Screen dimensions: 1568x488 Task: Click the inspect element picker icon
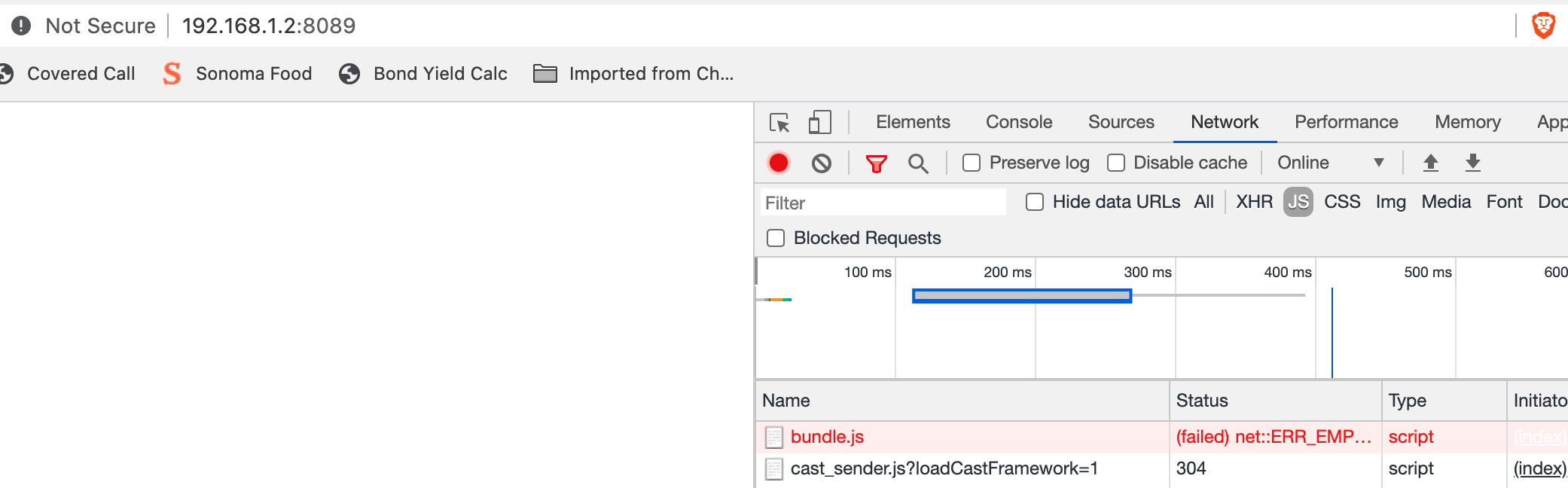coord(779,122)
